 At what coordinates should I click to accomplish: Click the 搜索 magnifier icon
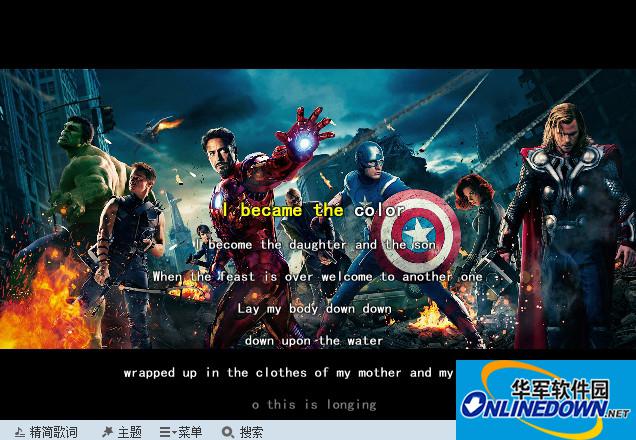point(228,432)
